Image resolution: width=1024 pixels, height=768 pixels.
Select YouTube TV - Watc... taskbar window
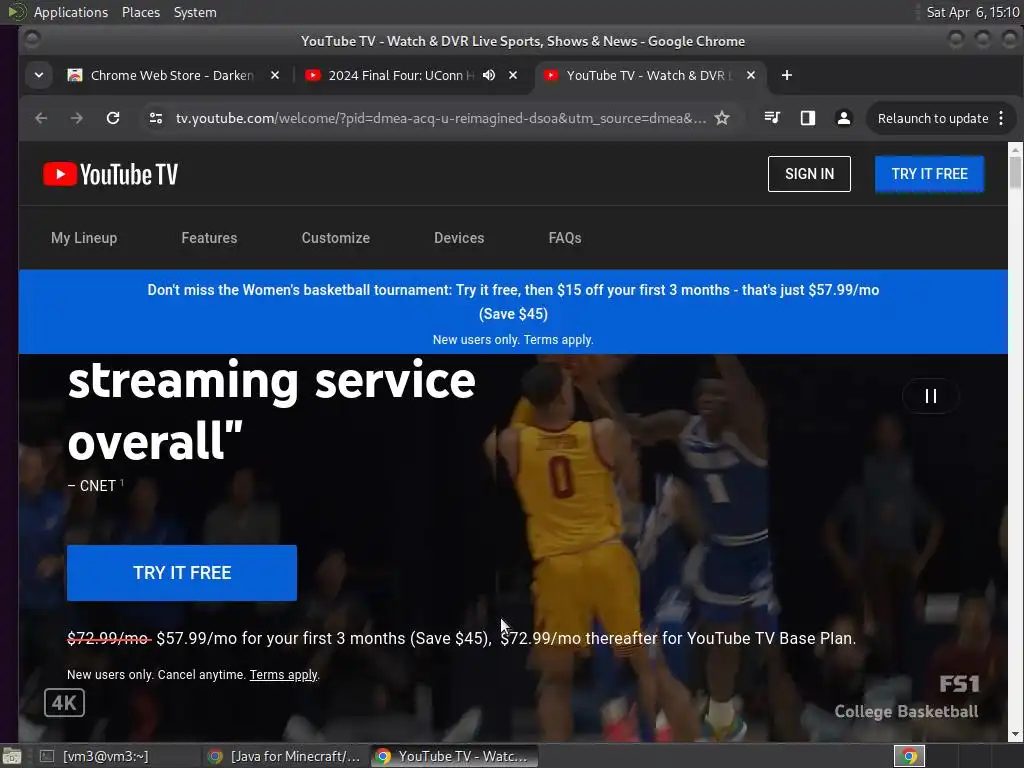coord(455,756)
